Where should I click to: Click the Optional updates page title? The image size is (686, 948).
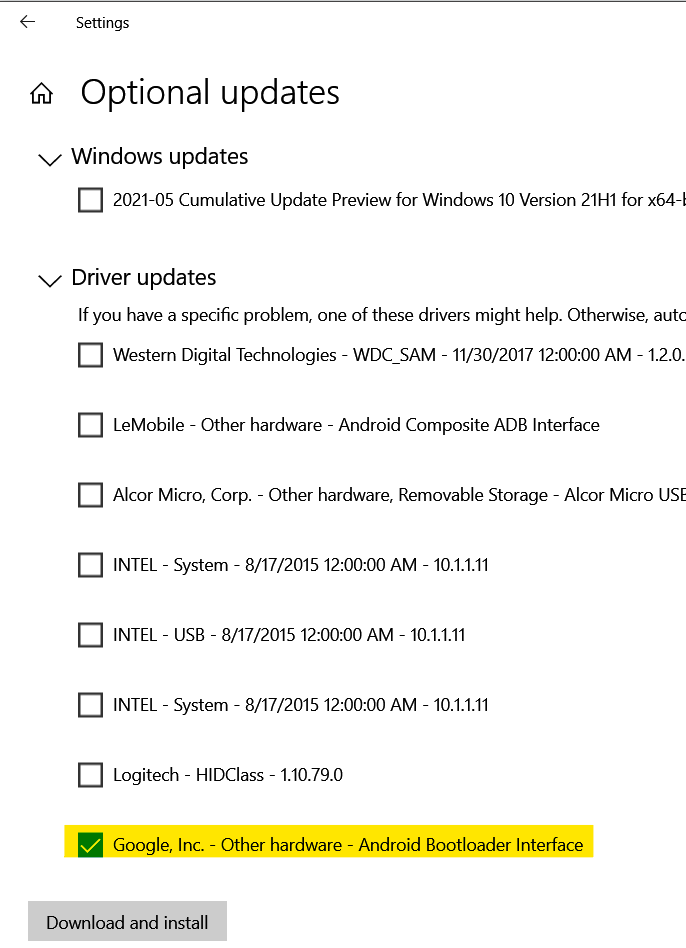210,93
